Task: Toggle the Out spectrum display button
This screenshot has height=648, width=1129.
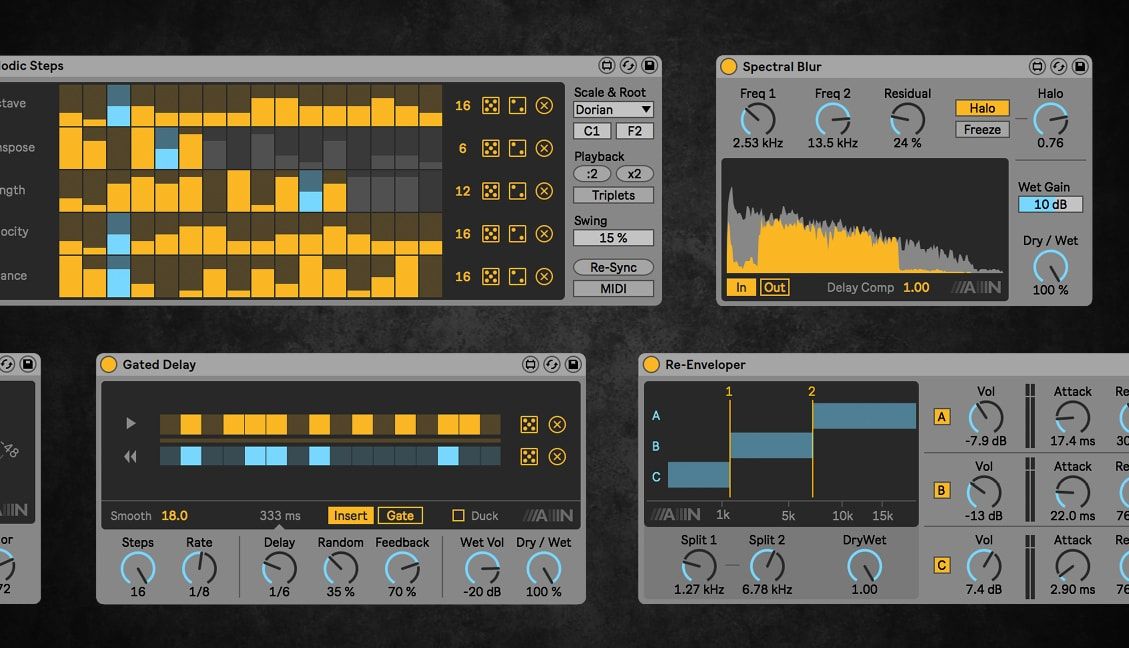Action: click(775, 287)
